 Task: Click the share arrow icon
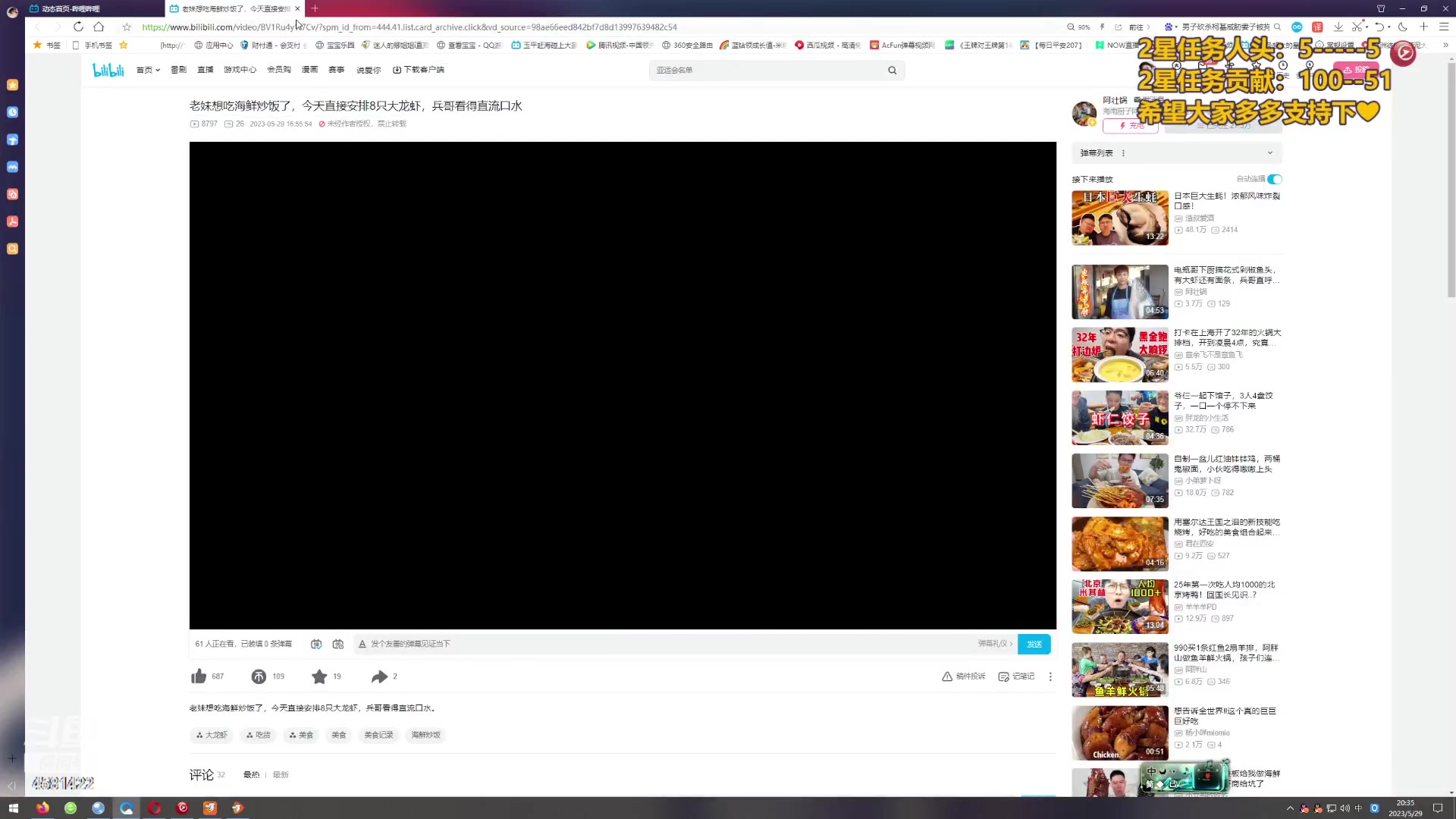point(379,676)
